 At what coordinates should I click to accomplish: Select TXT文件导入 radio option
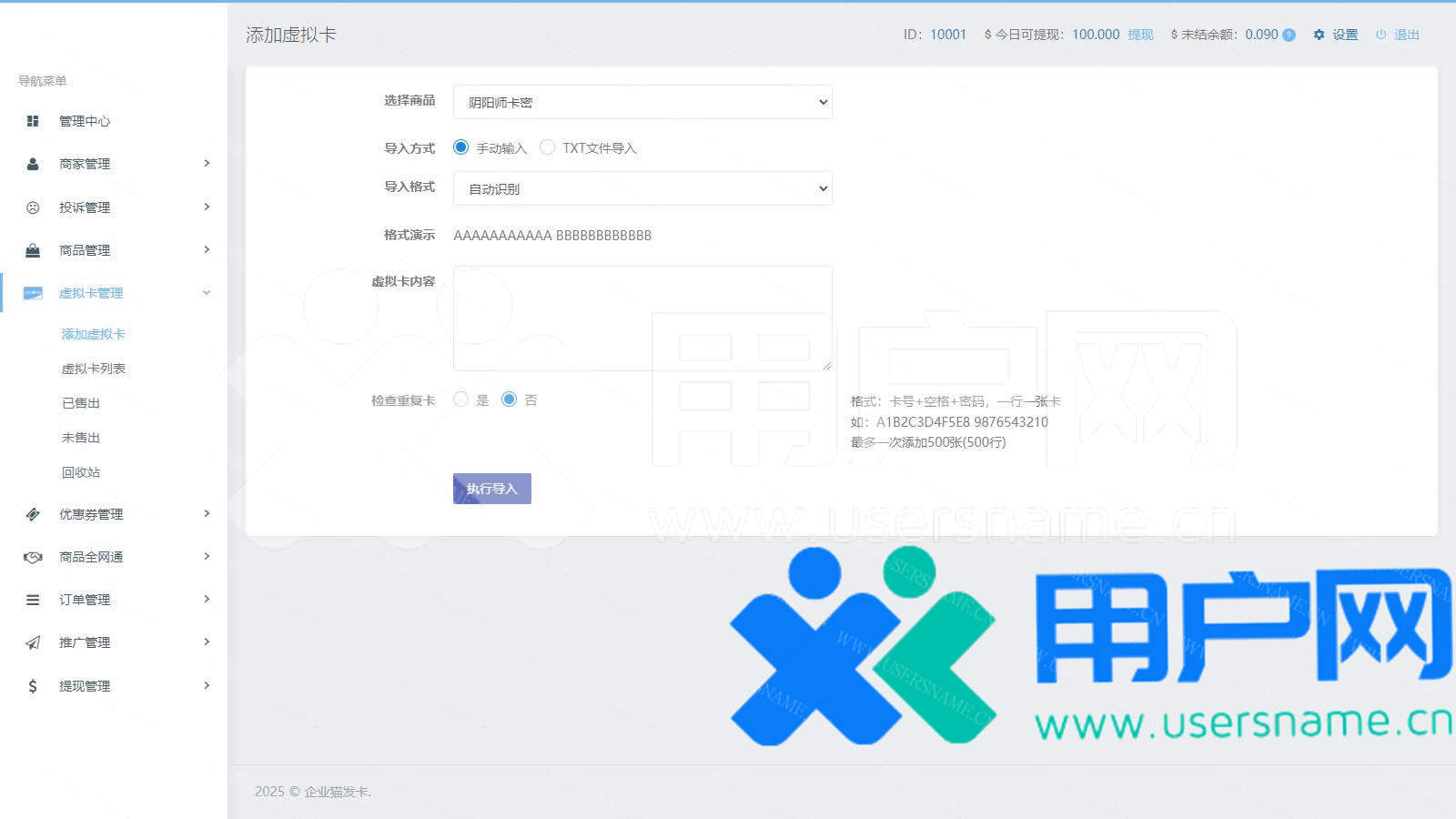click(x=547, y=147)
